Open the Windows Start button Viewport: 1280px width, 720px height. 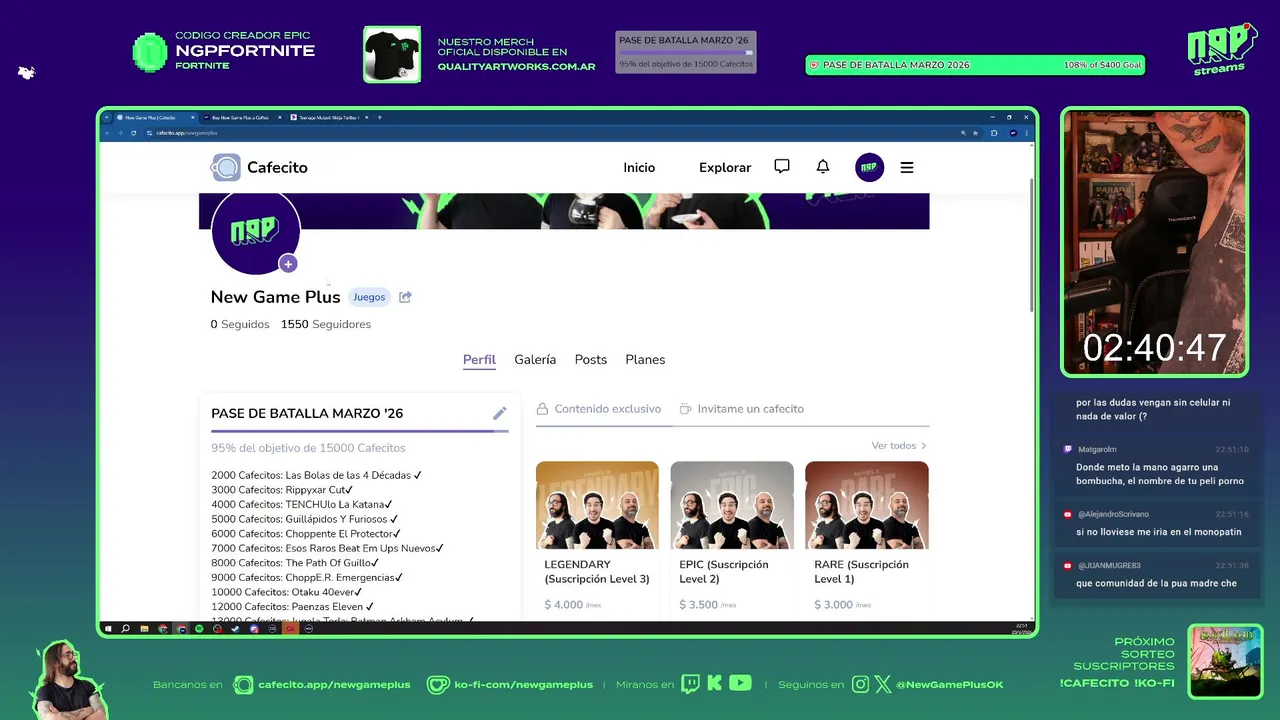[108, 629]
